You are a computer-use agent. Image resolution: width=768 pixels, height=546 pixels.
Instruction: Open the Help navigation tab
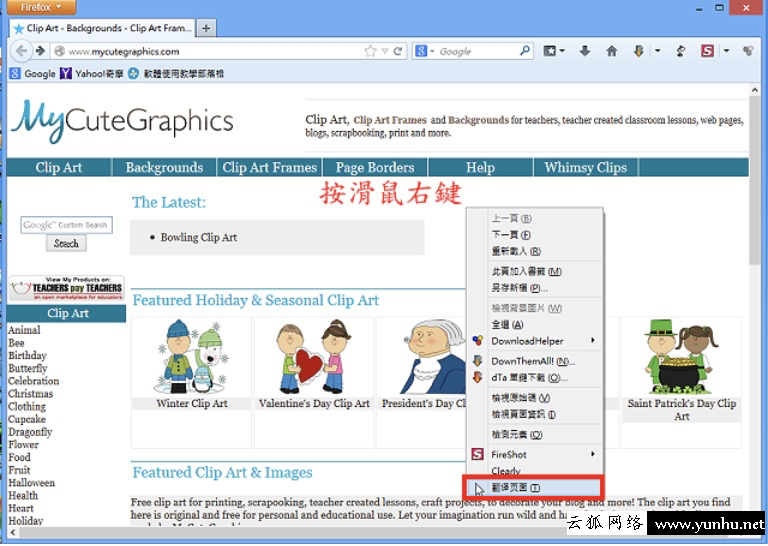[x=480, y=167]
